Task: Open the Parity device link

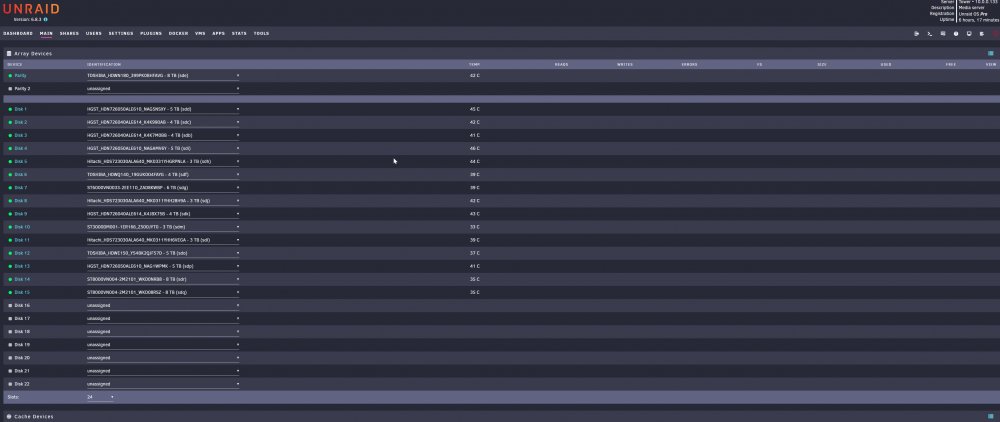Action: [x=20, y=75]
